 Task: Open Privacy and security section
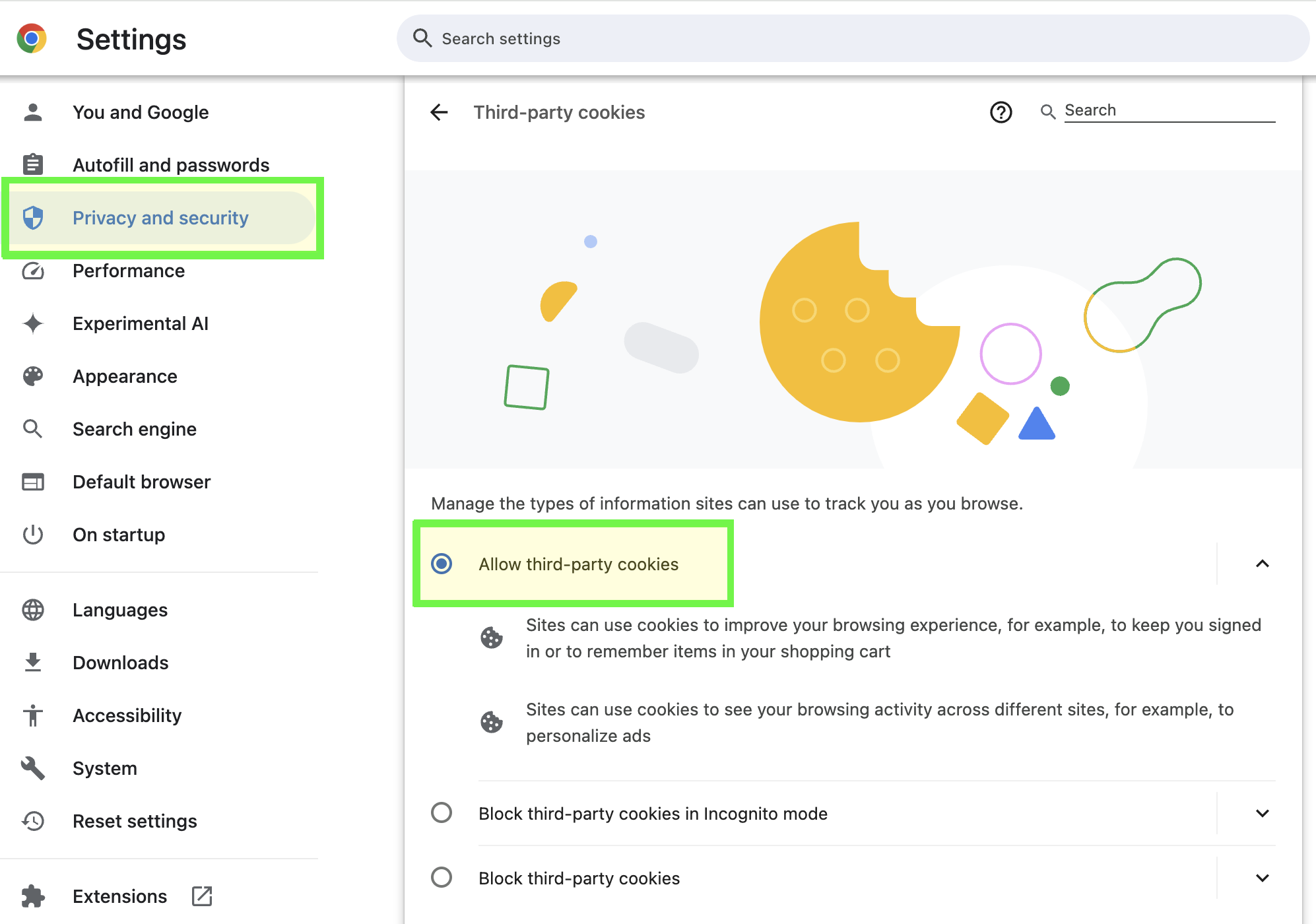pos(160,218)
